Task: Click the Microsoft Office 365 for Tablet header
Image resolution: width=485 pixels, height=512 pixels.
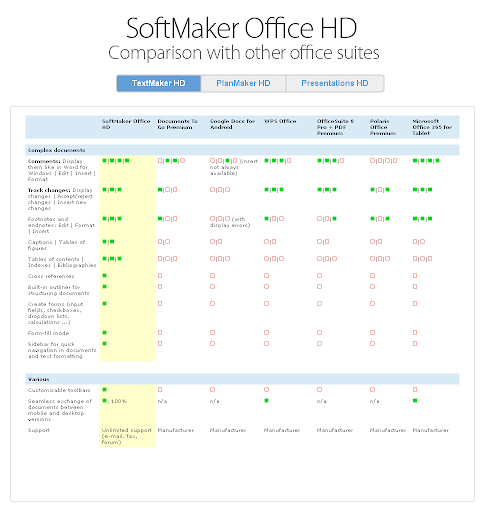Action: 432,127
